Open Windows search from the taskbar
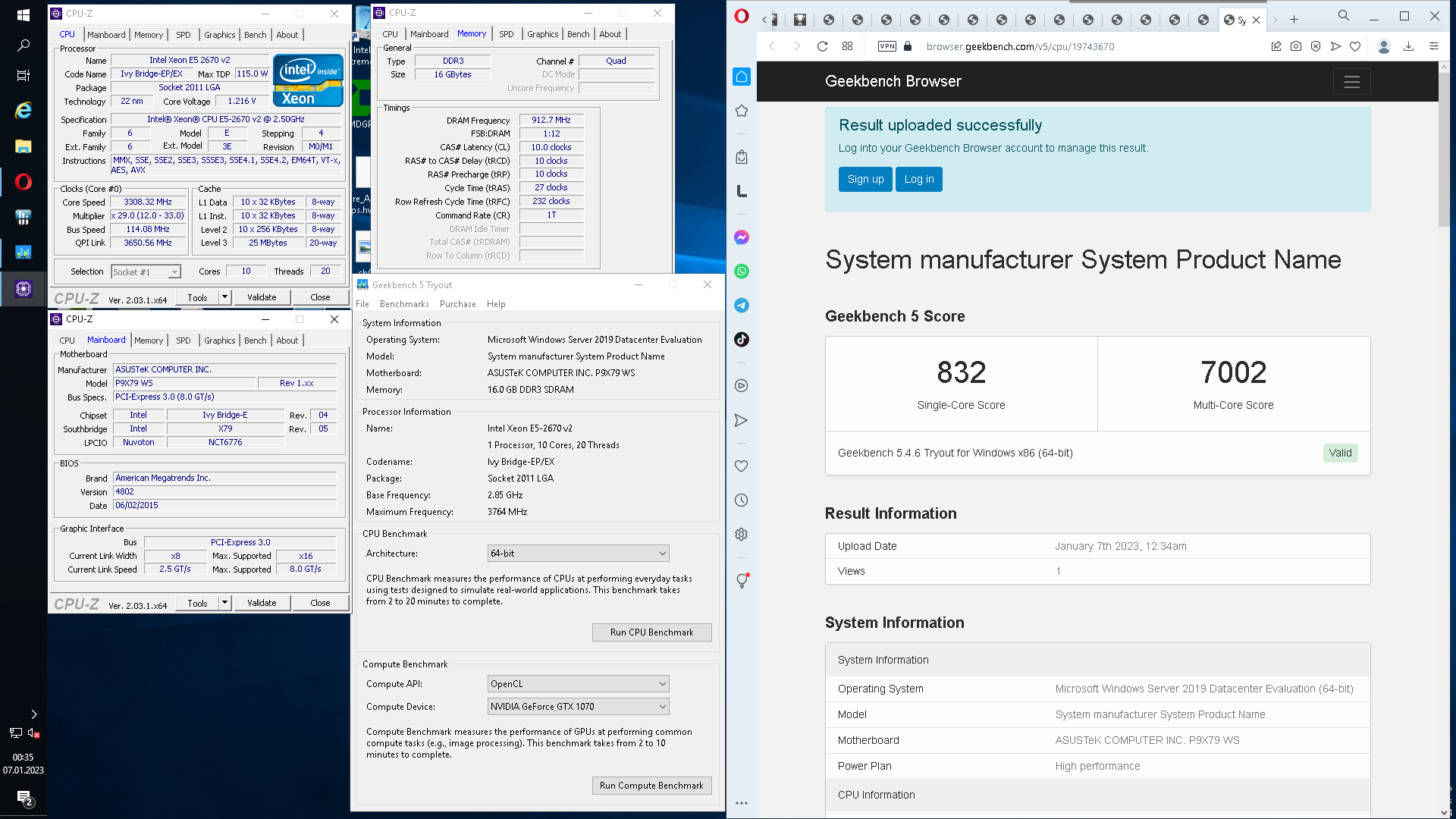Image resolution: width=1456 pixels, height=819 pixels. (x=24, y=45)
